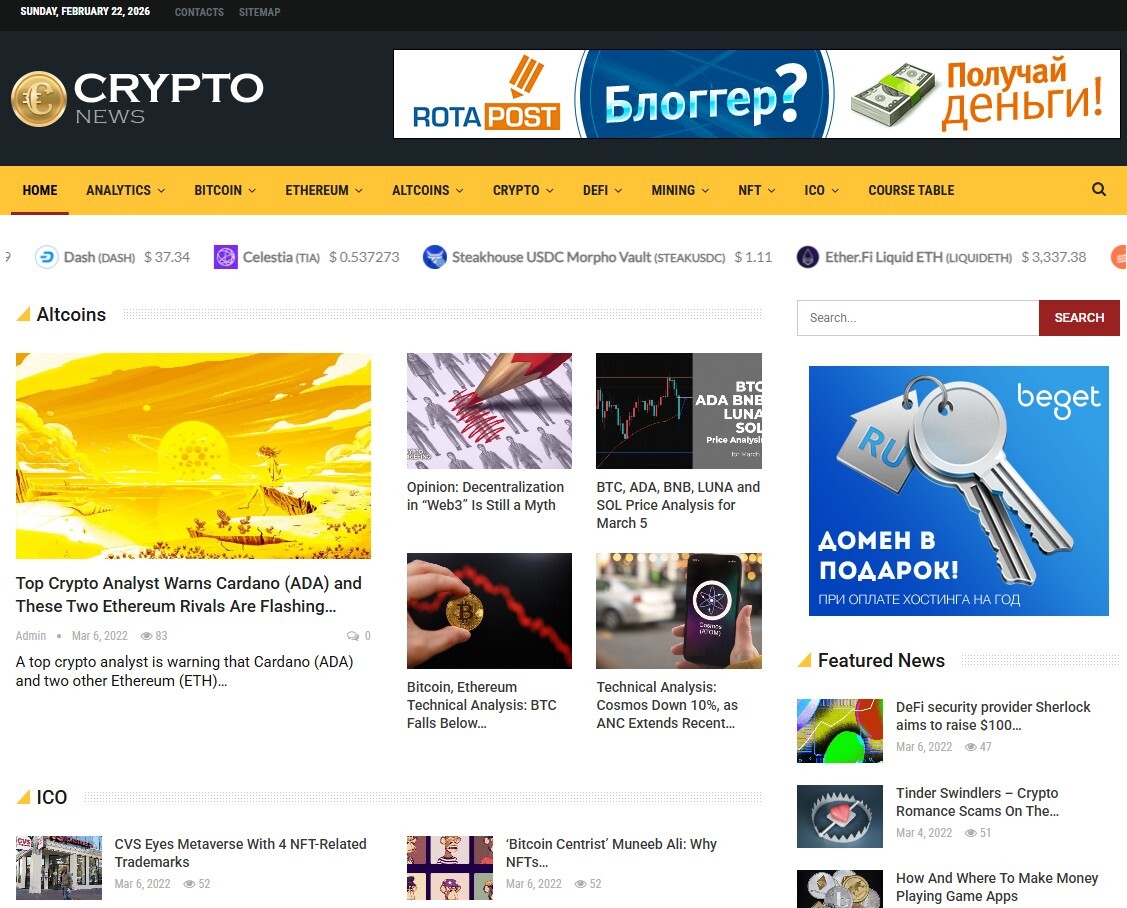The image size is (1127, 908).
Task: Open the Decentralization in Web3 article thumbnail
Action: [x=489, y=410]
